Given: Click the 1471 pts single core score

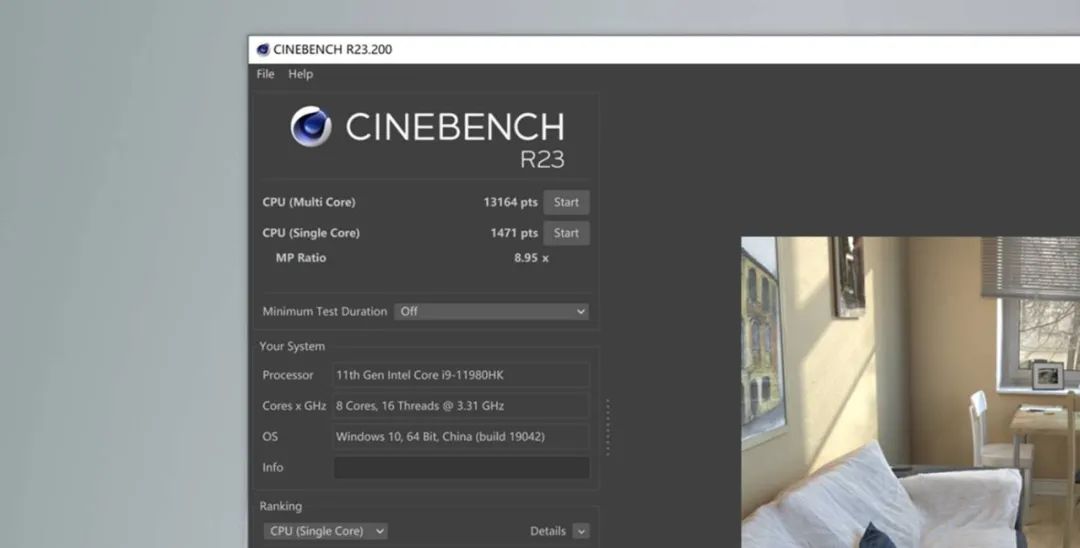Looking at the screenshot, I should click(x=514, y=233).
